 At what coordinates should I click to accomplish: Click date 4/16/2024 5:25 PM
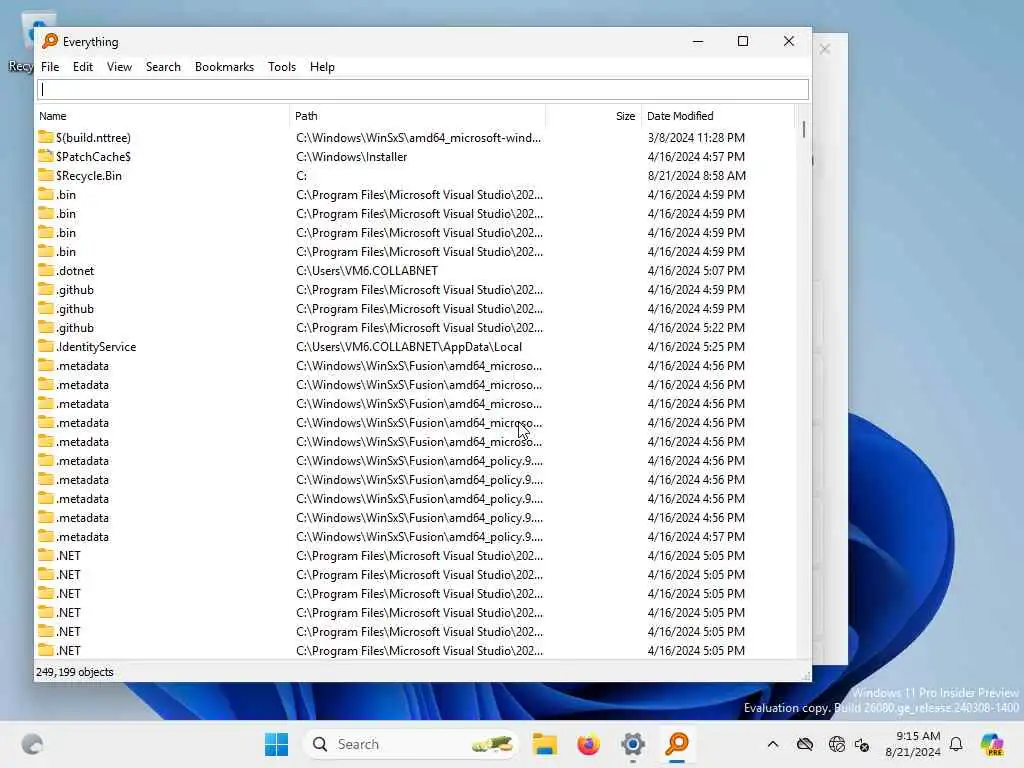pyautogui.click(x=696, y=347)
